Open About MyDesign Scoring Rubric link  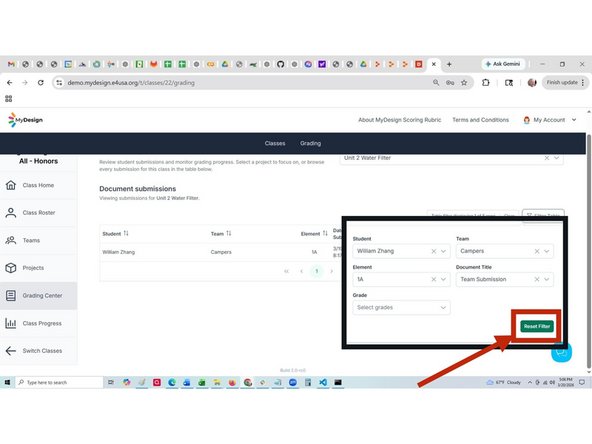(x=399, y=120)
